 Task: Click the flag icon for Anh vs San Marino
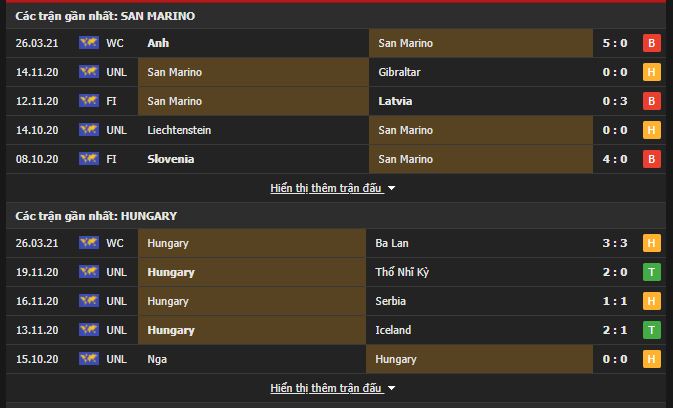click(x=89, y=43)
